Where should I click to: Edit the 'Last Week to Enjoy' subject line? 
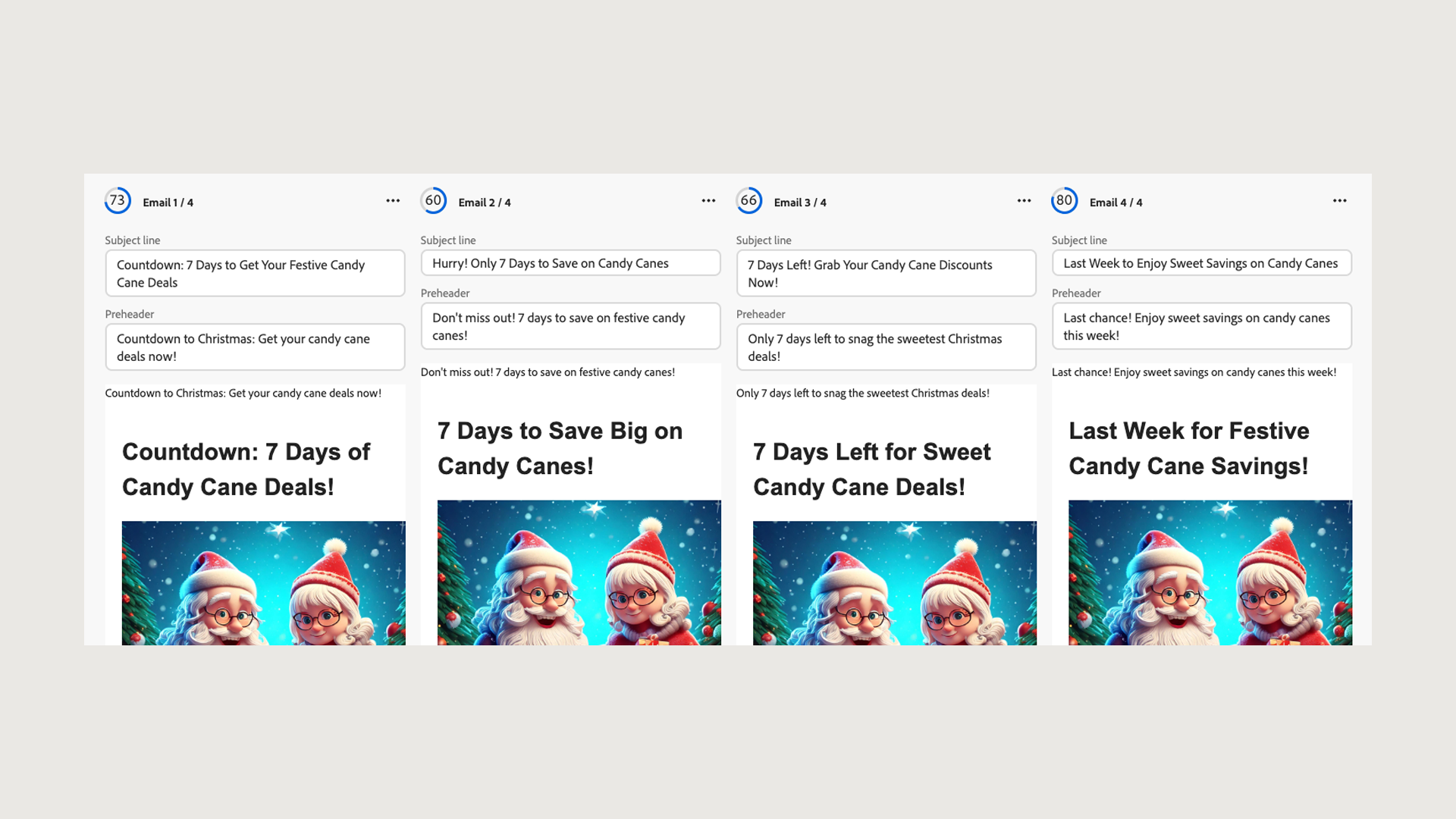tap(1201, 263)
